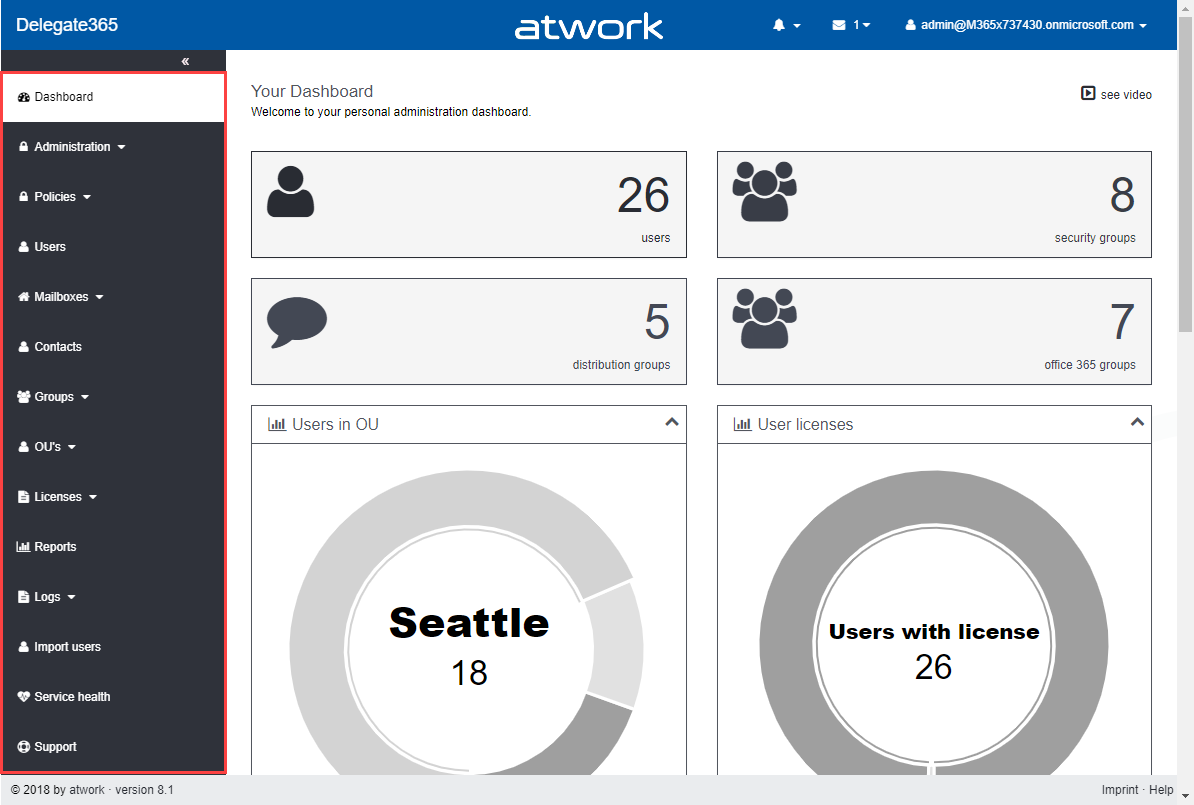1194x805 pixels.
Task: Expand the OU's menu arrow
Action: [72, 447]
